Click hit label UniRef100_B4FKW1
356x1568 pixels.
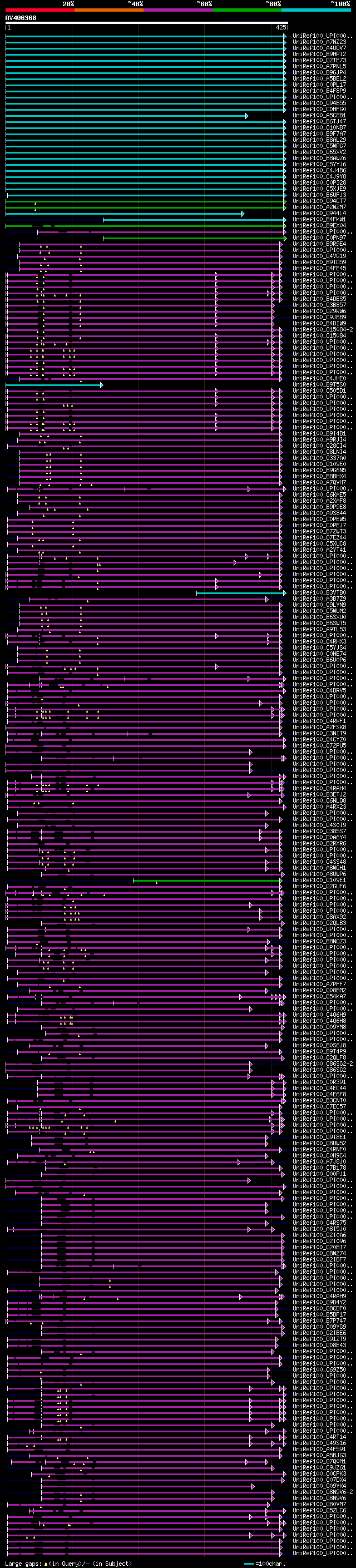(319, 220)
